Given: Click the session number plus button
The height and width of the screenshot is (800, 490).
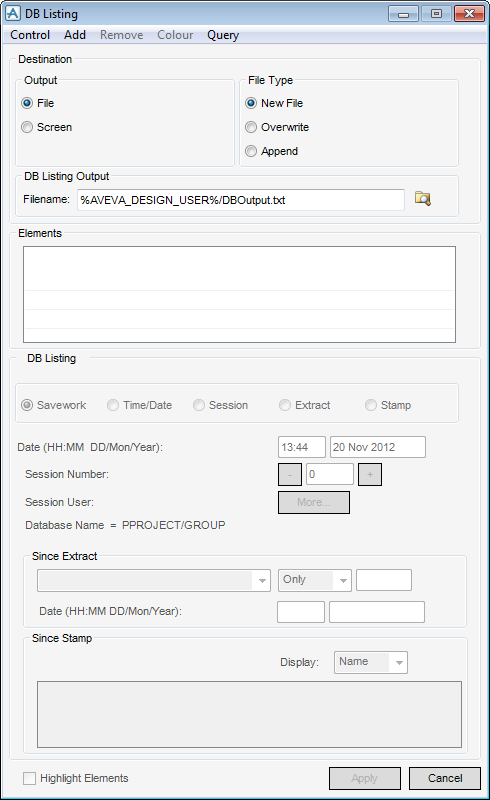Looking at the screenshot, I should [x=370, y=474].
